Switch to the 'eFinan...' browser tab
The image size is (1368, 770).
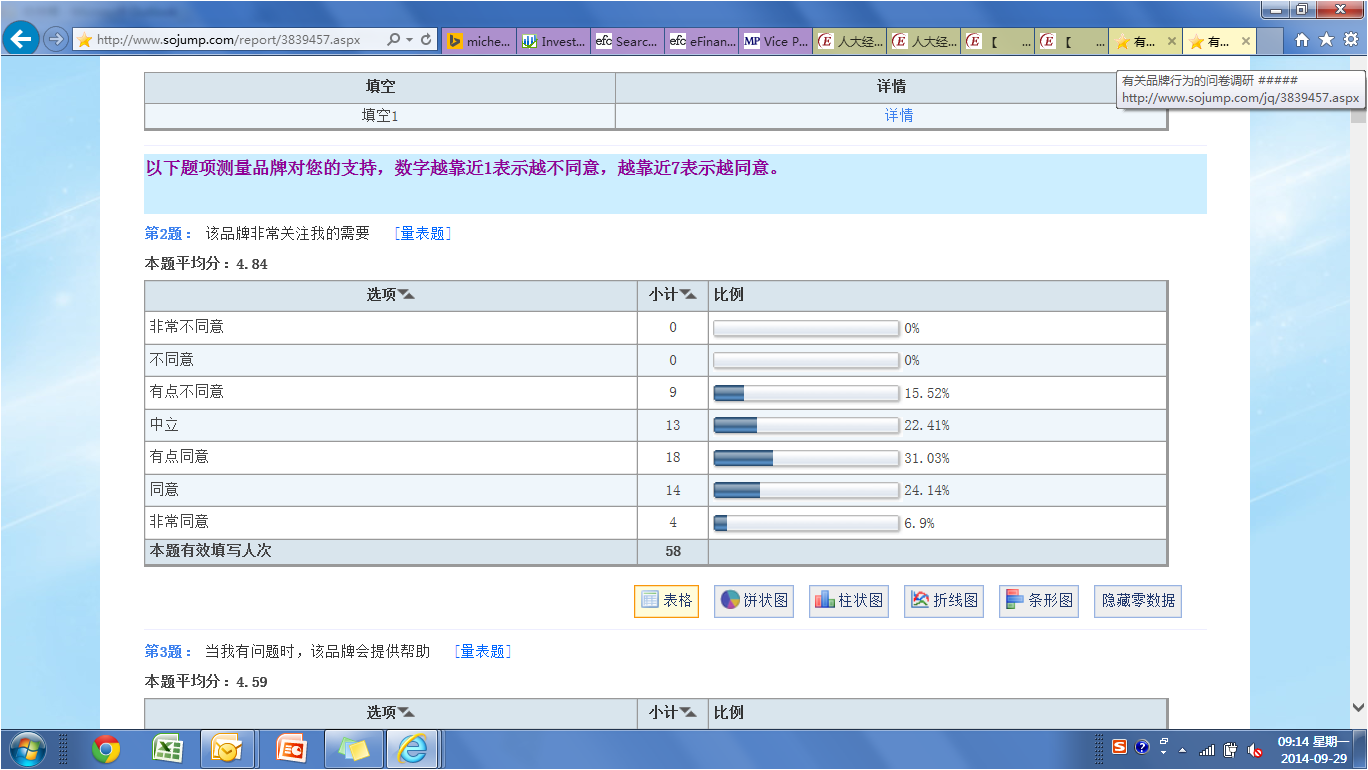click(x=702, y=41)
